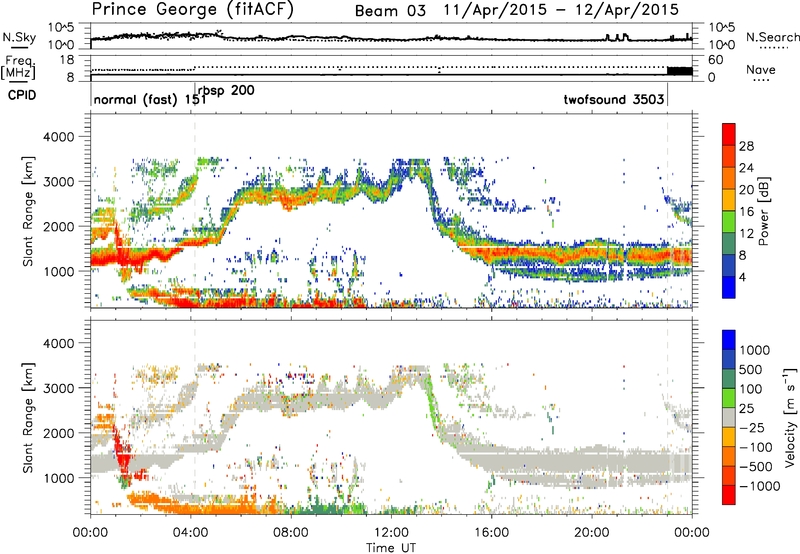
Task: Click the "16:00" time axis tick label
Action: coord(491,533)
